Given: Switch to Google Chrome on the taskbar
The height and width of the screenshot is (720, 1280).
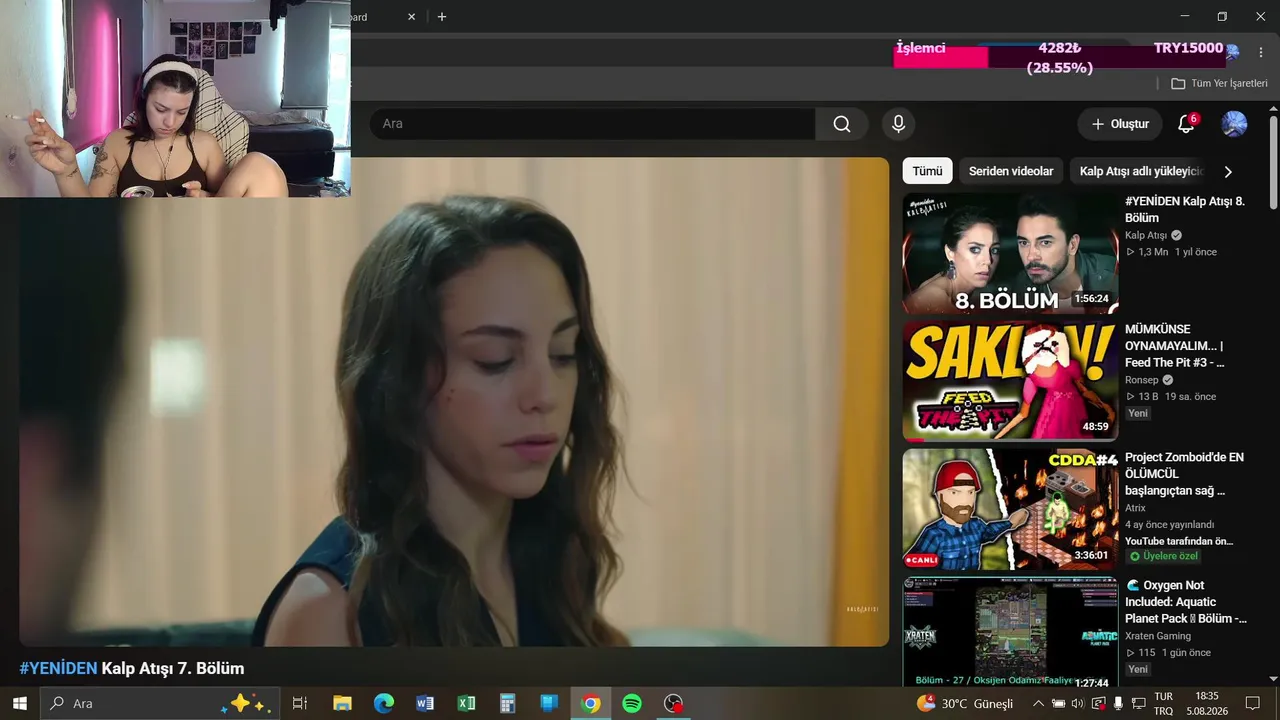Looking at the screenshot, I should pyautogui.click(x=591, y=703).
